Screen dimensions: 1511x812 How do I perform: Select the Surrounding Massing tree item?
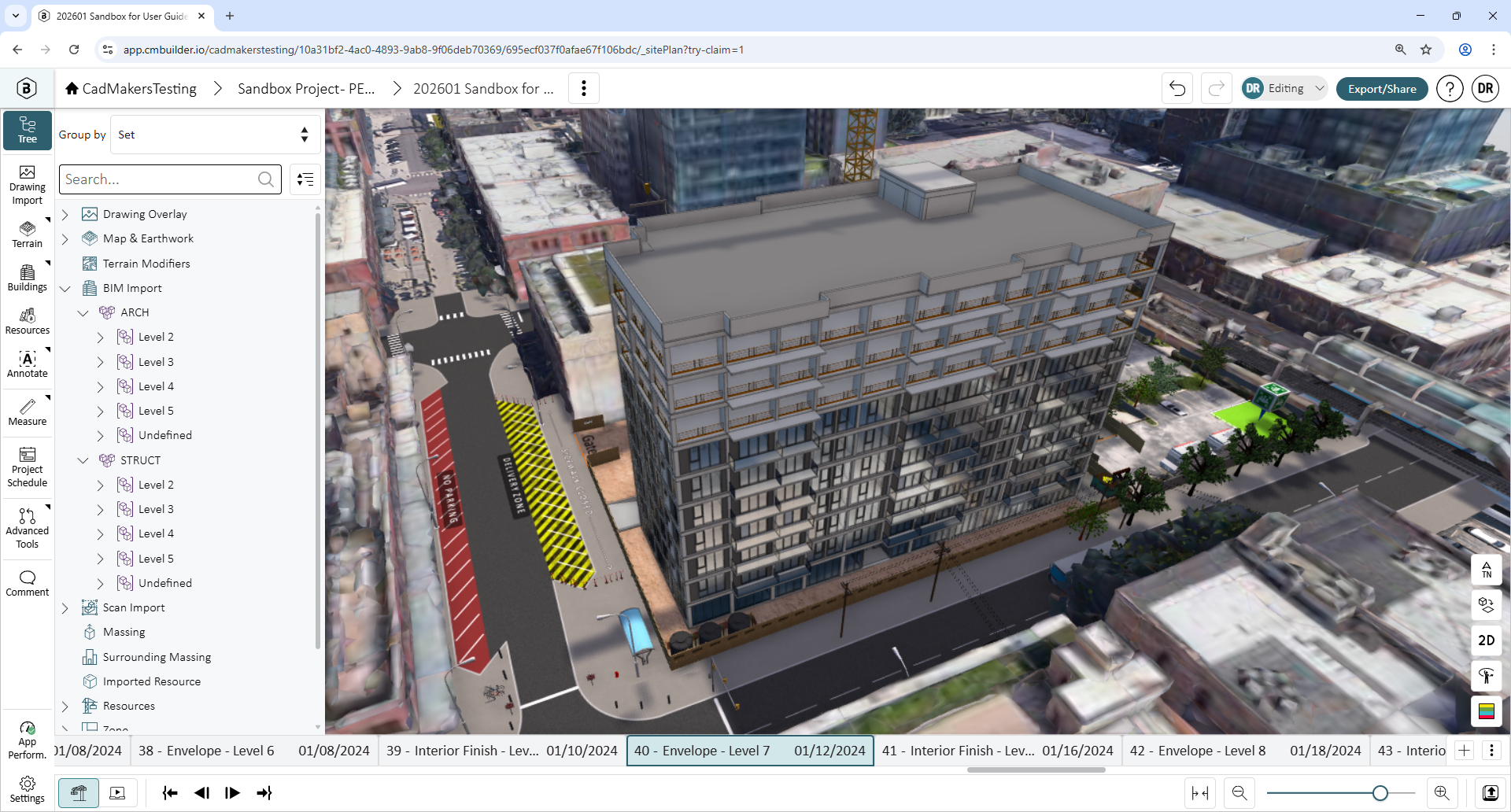(x=157, y=657)
